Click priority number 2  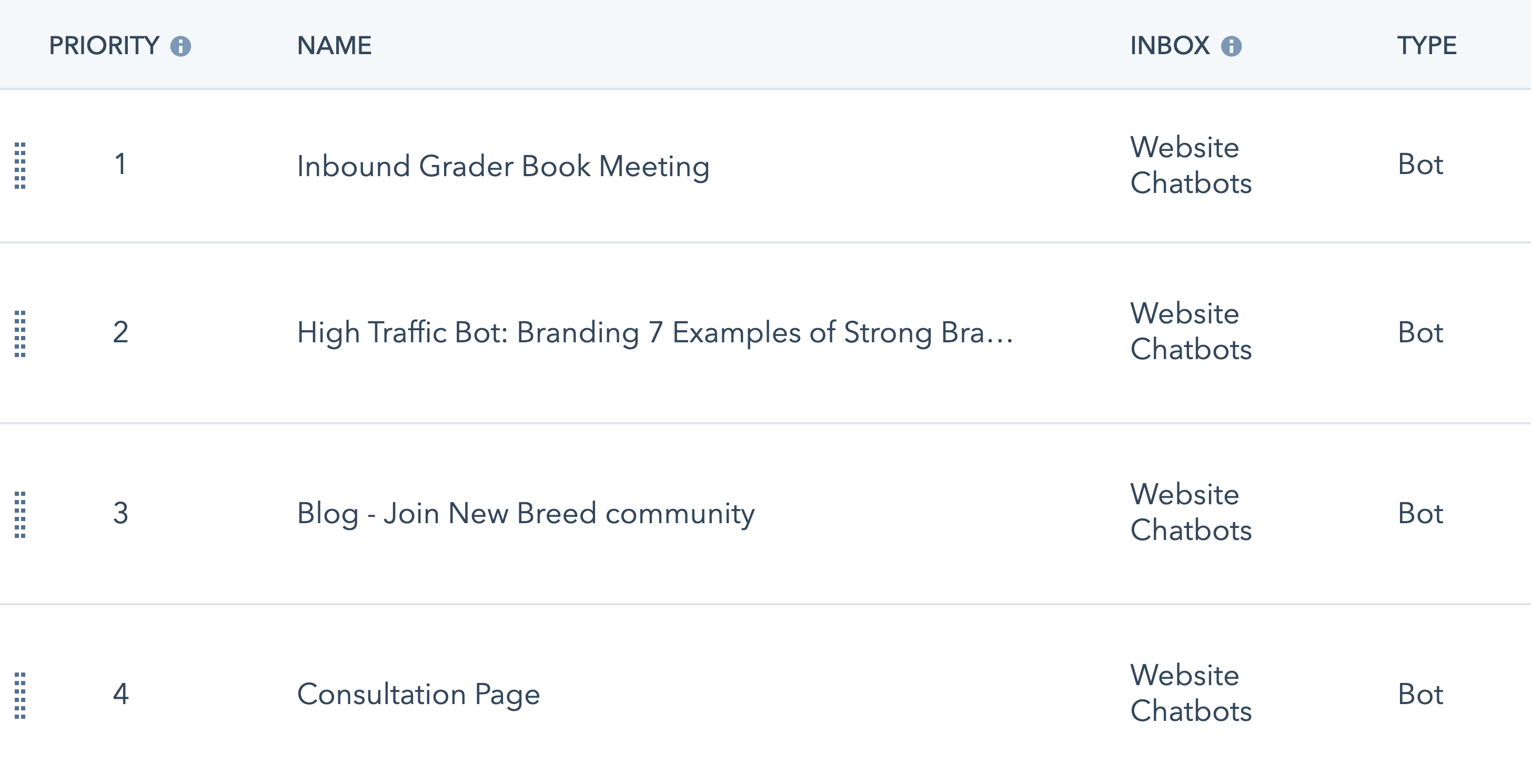coord(120,332)
